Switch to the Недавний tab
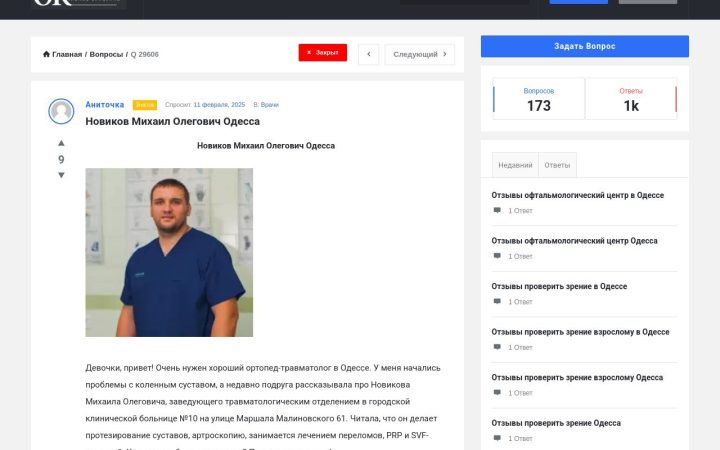 coord(515,165)
